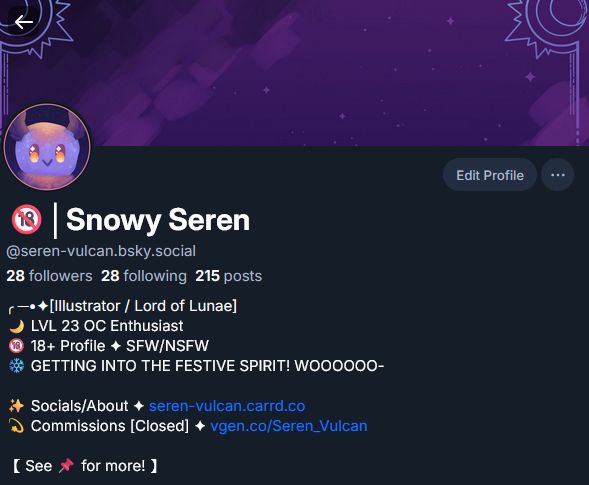
Task: View the 28 following list
Action: (x=144, y=276)
